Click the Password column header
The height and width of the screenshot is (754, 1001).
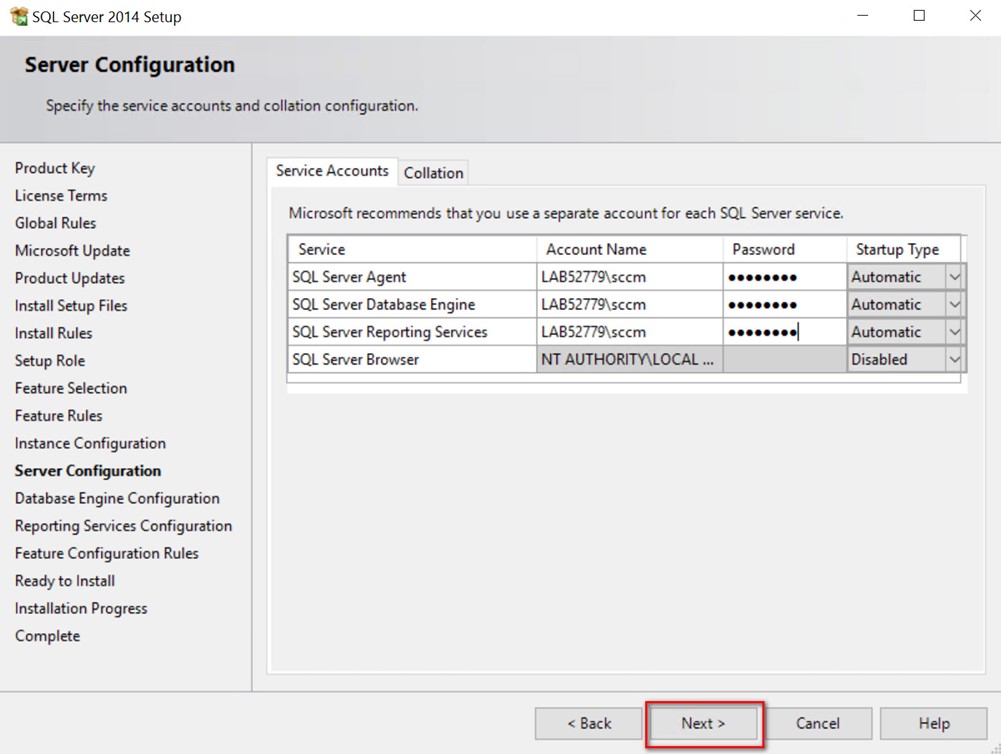[x=785, y=249]
